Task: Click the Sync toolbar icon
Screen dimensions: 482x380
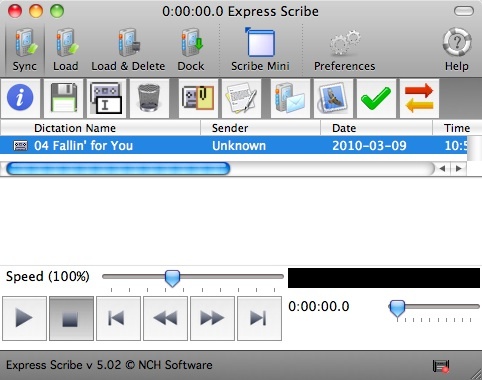Action: (25, 50)
